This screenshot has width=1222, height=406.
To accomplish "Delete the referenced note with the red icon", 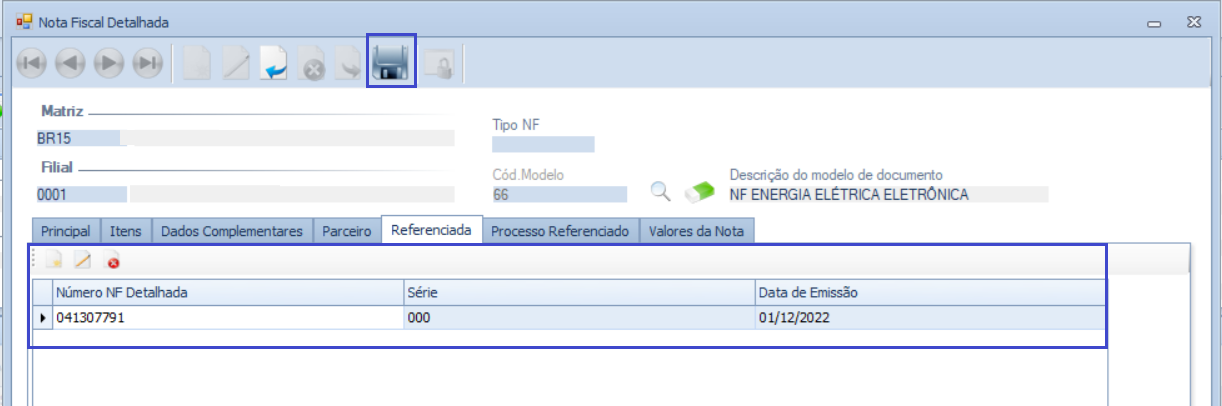I will [113, 262].
